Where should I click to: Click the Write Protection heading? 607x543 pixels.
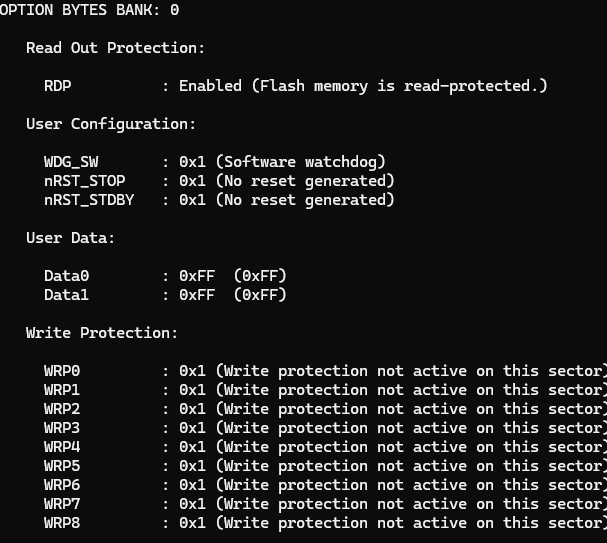click(102, 333)
